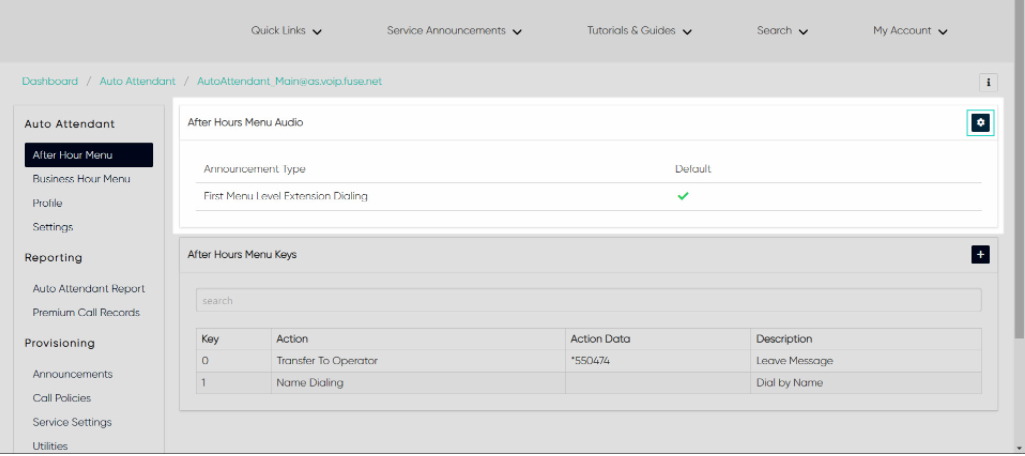Click the After Hours Menu Audio heading

click(x=245, y=122)
